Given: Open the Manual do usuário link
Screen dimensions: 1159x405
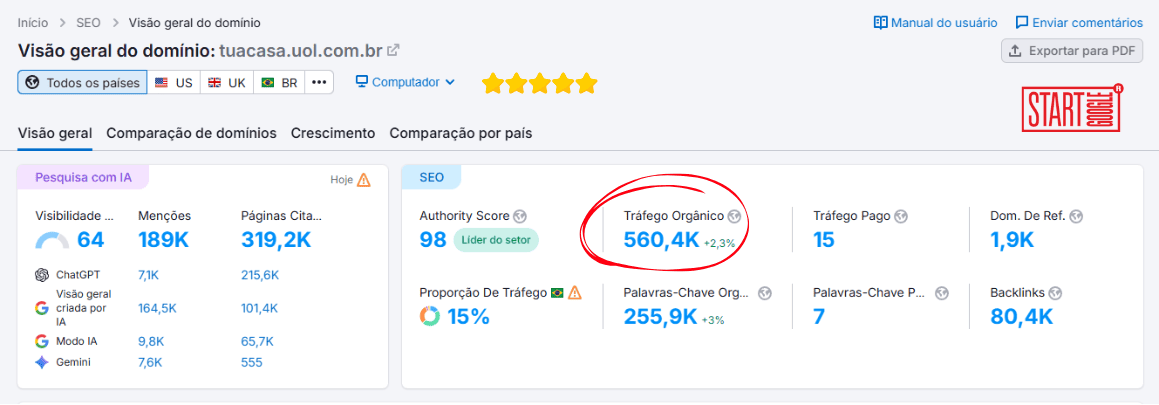Looking at the screenshot, I should (x=935, y=22).
